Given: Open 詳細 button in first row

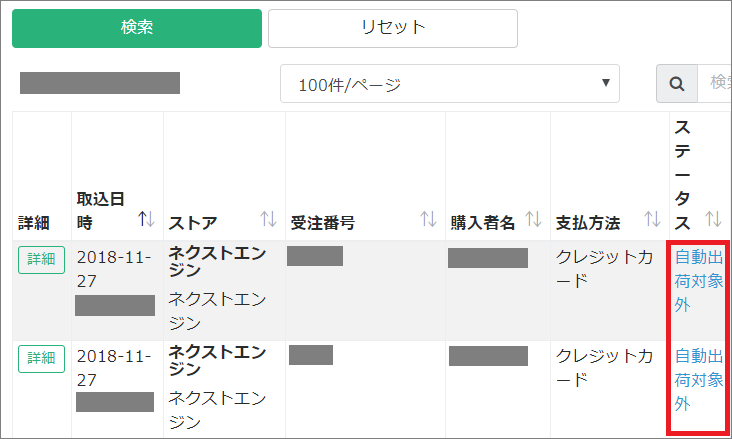Looking at the screenshot, I should pos(41,259).
